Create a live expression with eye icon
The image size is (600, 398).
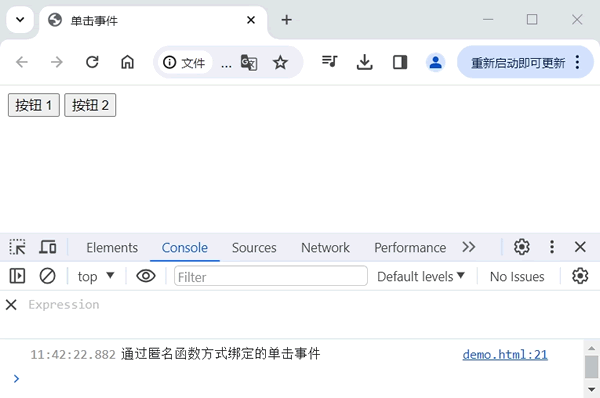click(146, 276)
